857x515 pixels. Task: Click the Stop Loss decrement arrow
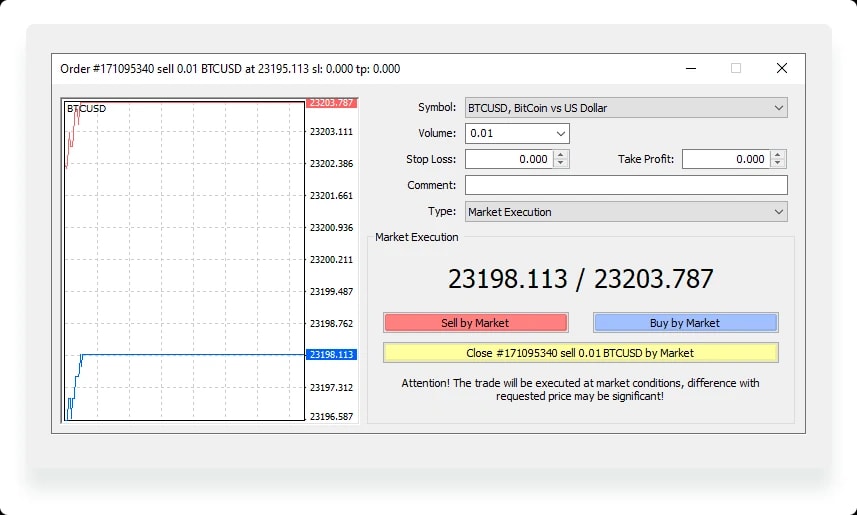(x=560, y=163)
